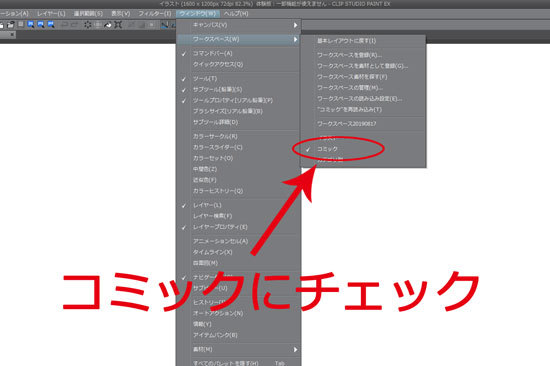550x366 pixels.
Task: Expand the ワークスペース(W) submenu
Action: (x=239, y=39)
